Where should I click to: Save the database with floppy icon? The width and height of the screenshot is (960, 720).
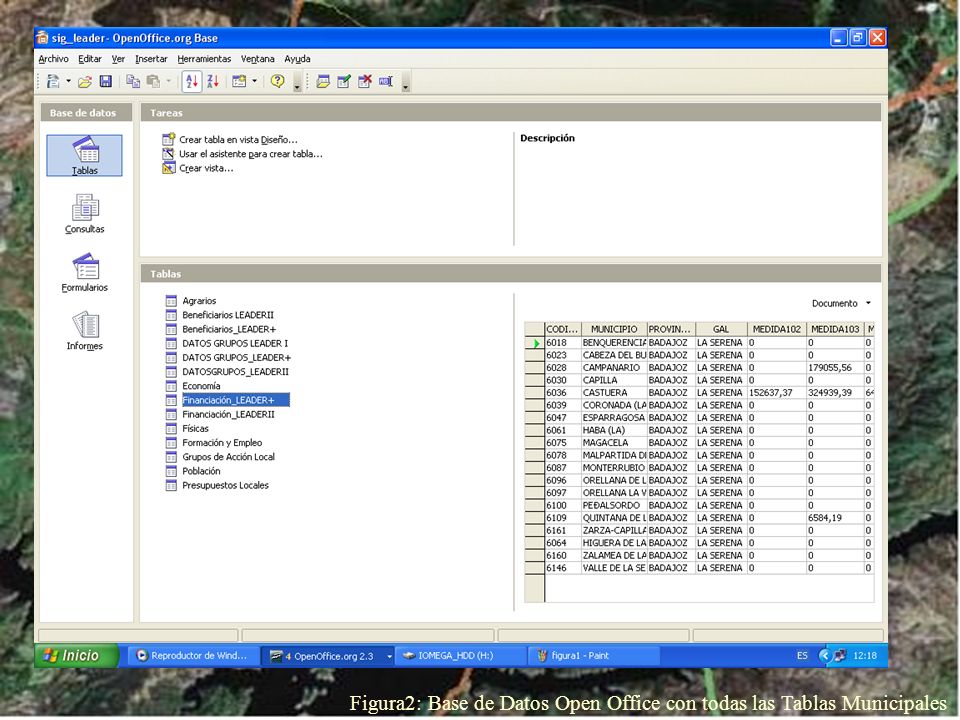pyautogui.click(x=106, y=81)
